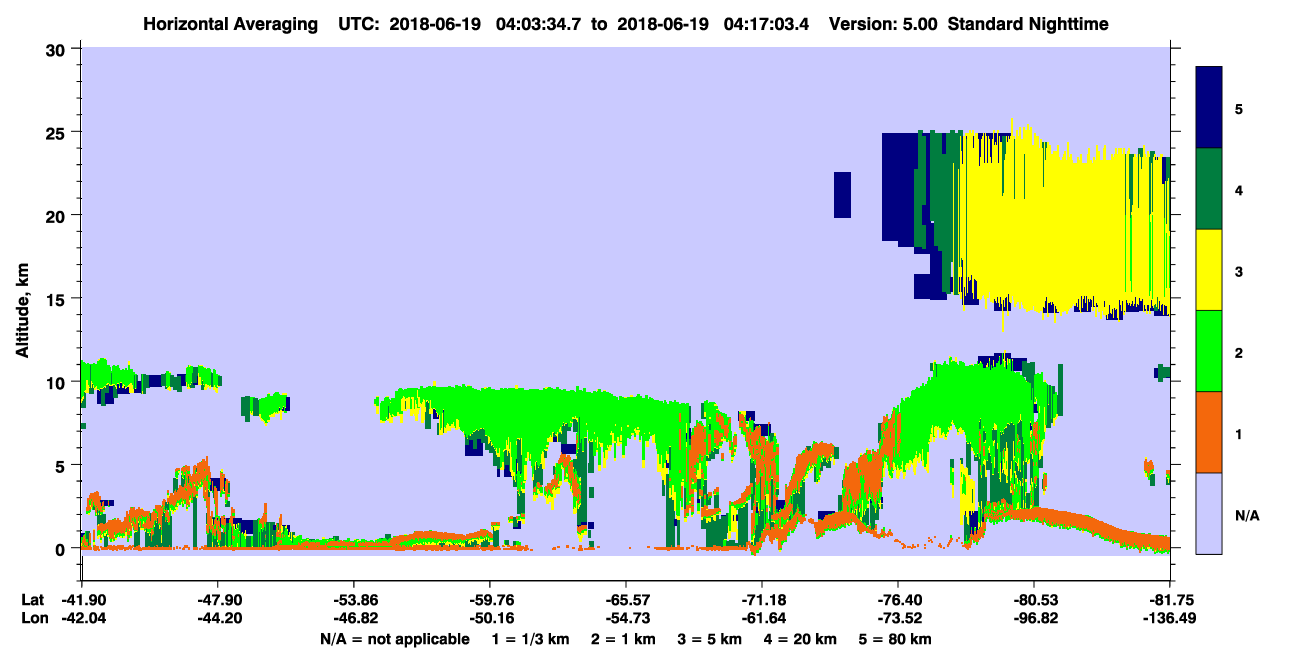Click the dark green level 4 colorbar segment
Screen dimensions: 1300x667
tap(1209, 189)
